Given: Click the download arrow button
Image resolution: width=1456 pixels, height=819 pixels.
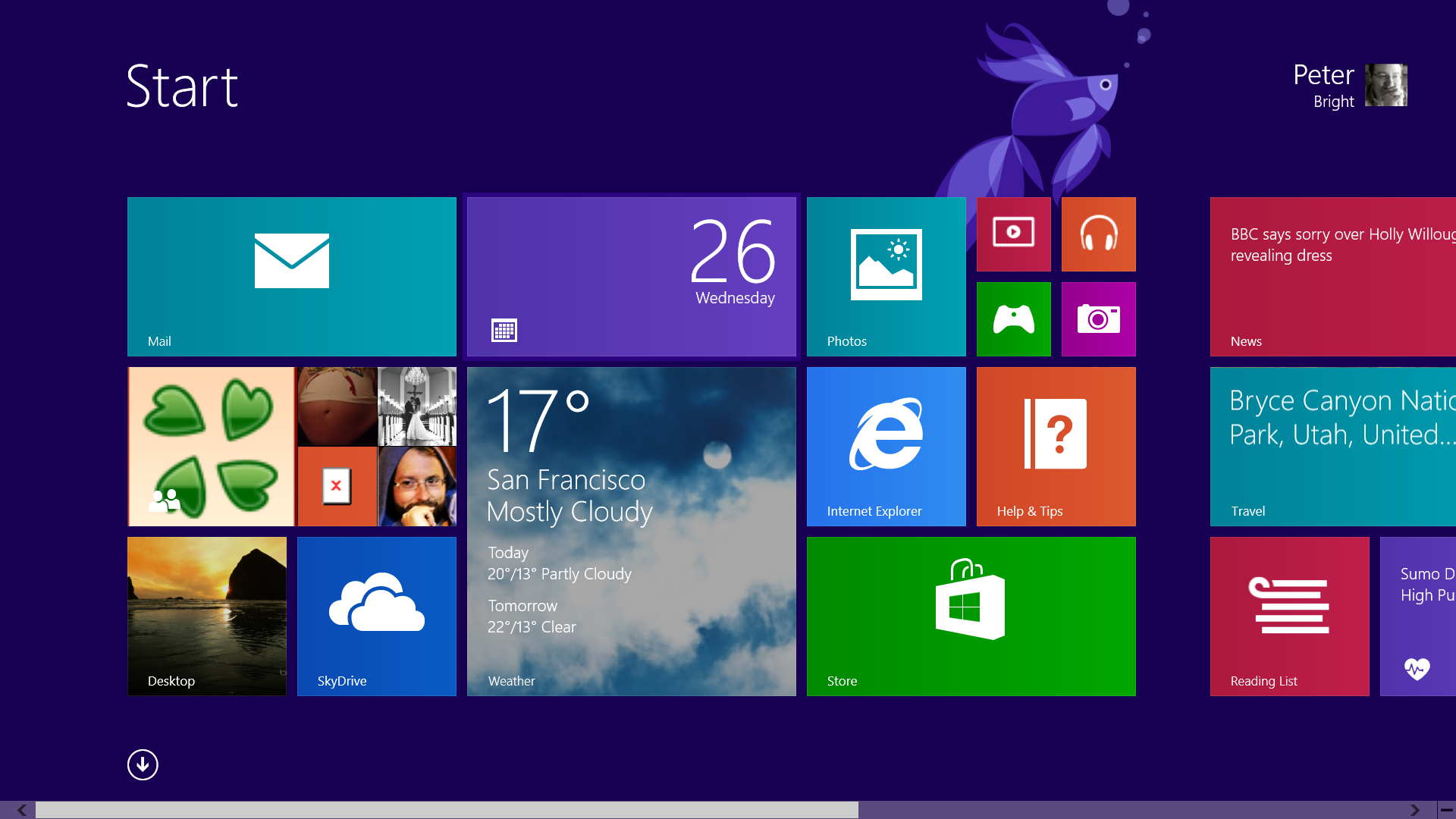Looking at the screenshot, I should [142, 764].
